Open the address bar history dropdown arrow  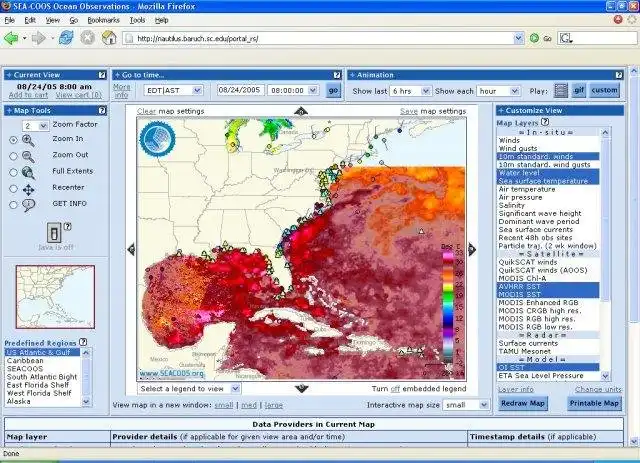point(518,38)
